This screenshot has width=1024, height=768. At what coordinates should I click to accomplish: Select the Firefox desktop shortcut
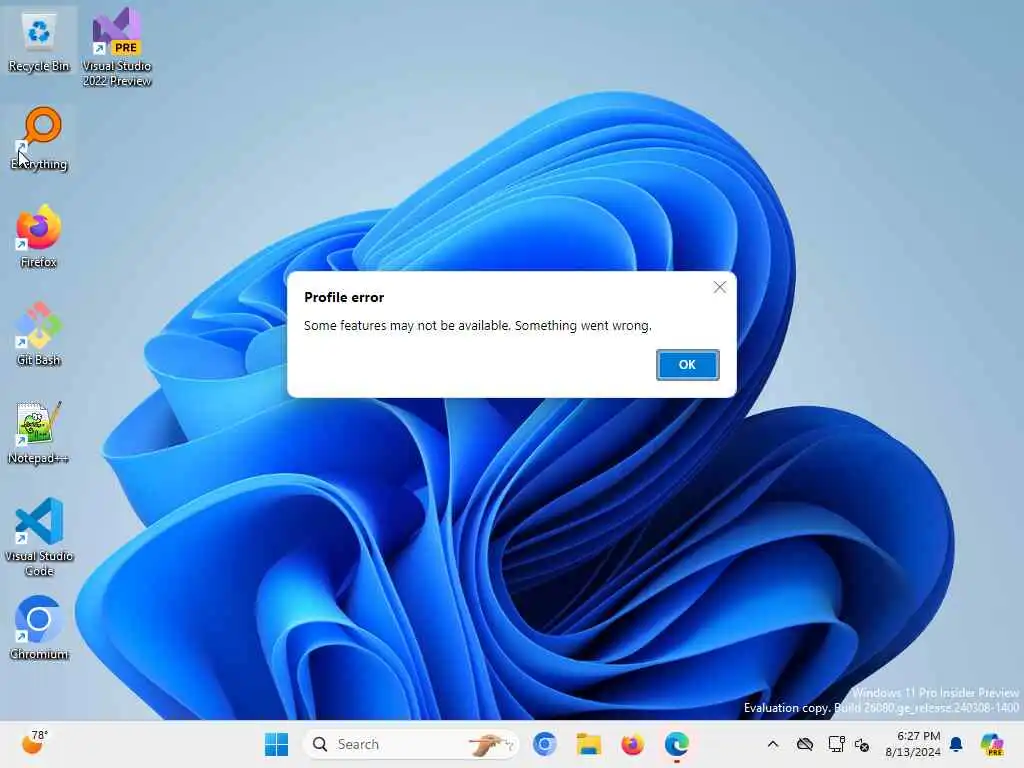(39, 236)
